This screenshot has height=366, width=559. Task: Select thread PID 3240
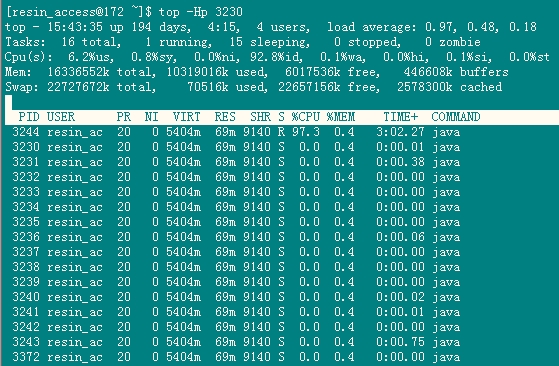click(x=25, y=297)
